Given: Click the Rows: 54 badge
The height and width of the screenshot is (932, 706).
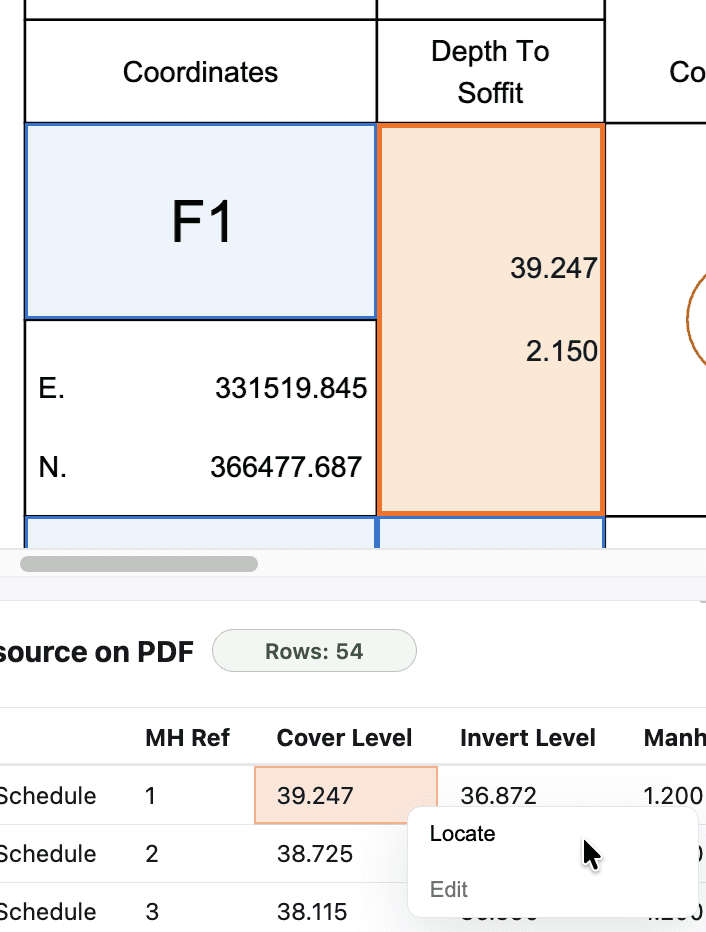Looking at the screenshot, I should coord(313,651).
